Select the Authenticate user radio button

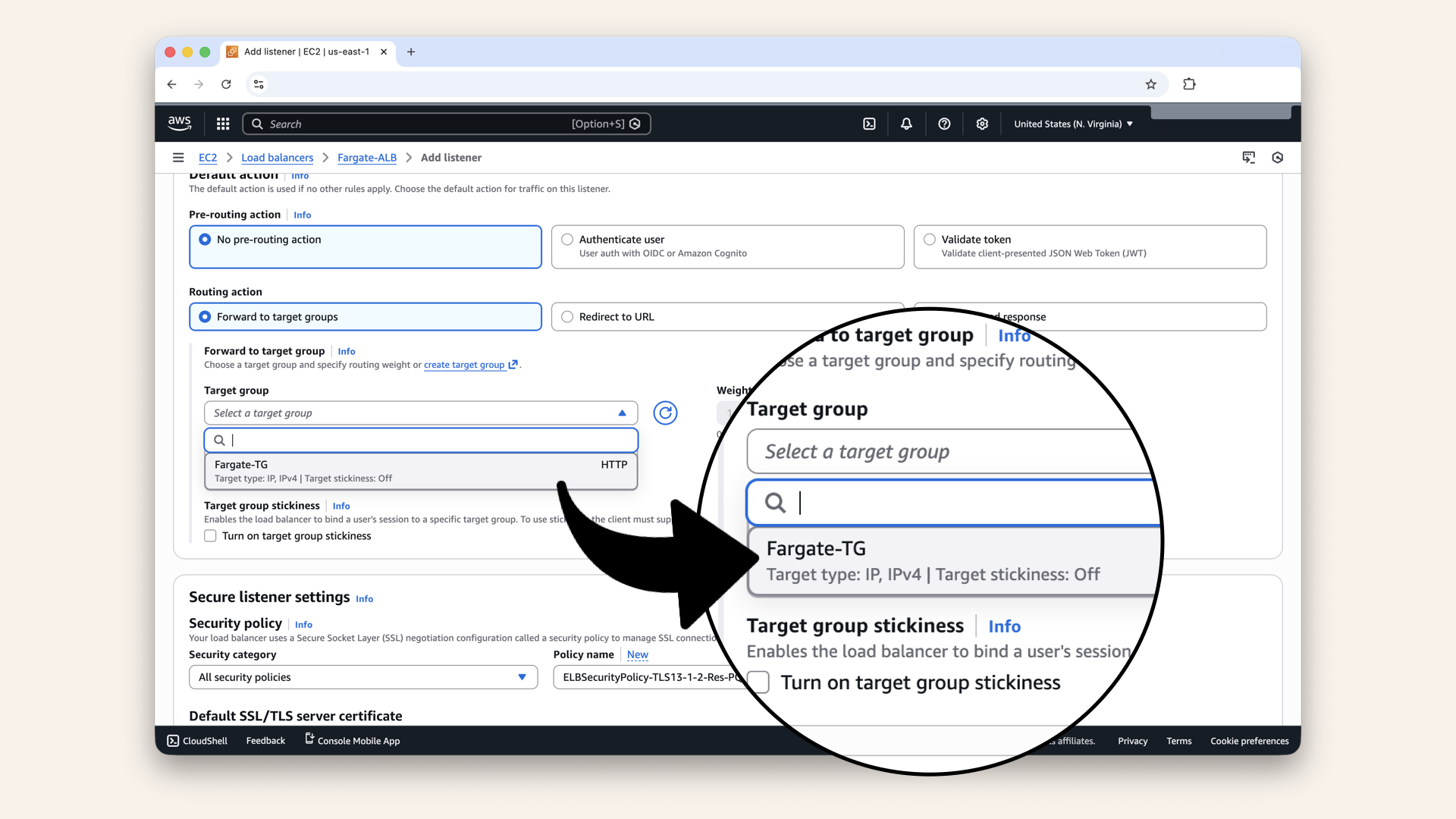click(567, 239)
